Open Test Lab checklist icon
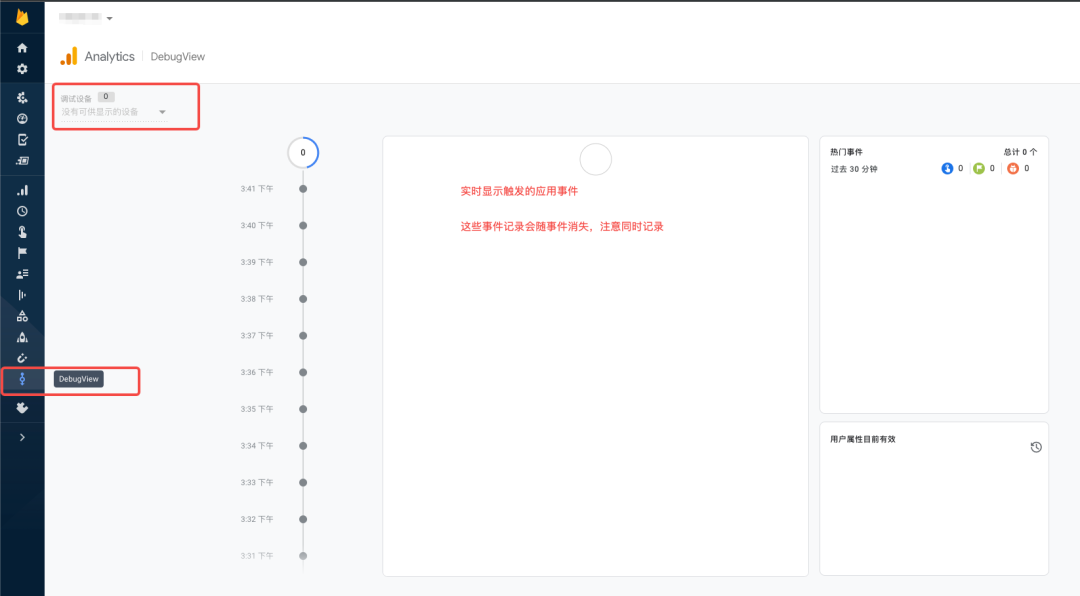Image resolution: width=1080 pixels, height=596 pixels. pos(22,140)
